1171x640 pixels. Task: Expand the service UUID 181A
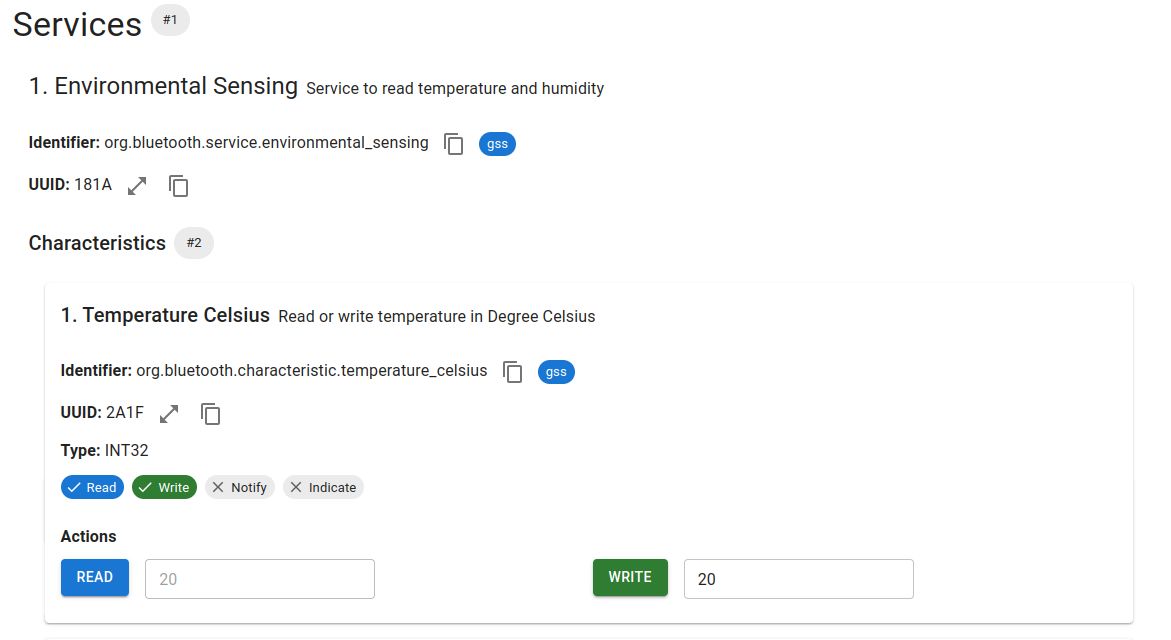coord(137,186)
